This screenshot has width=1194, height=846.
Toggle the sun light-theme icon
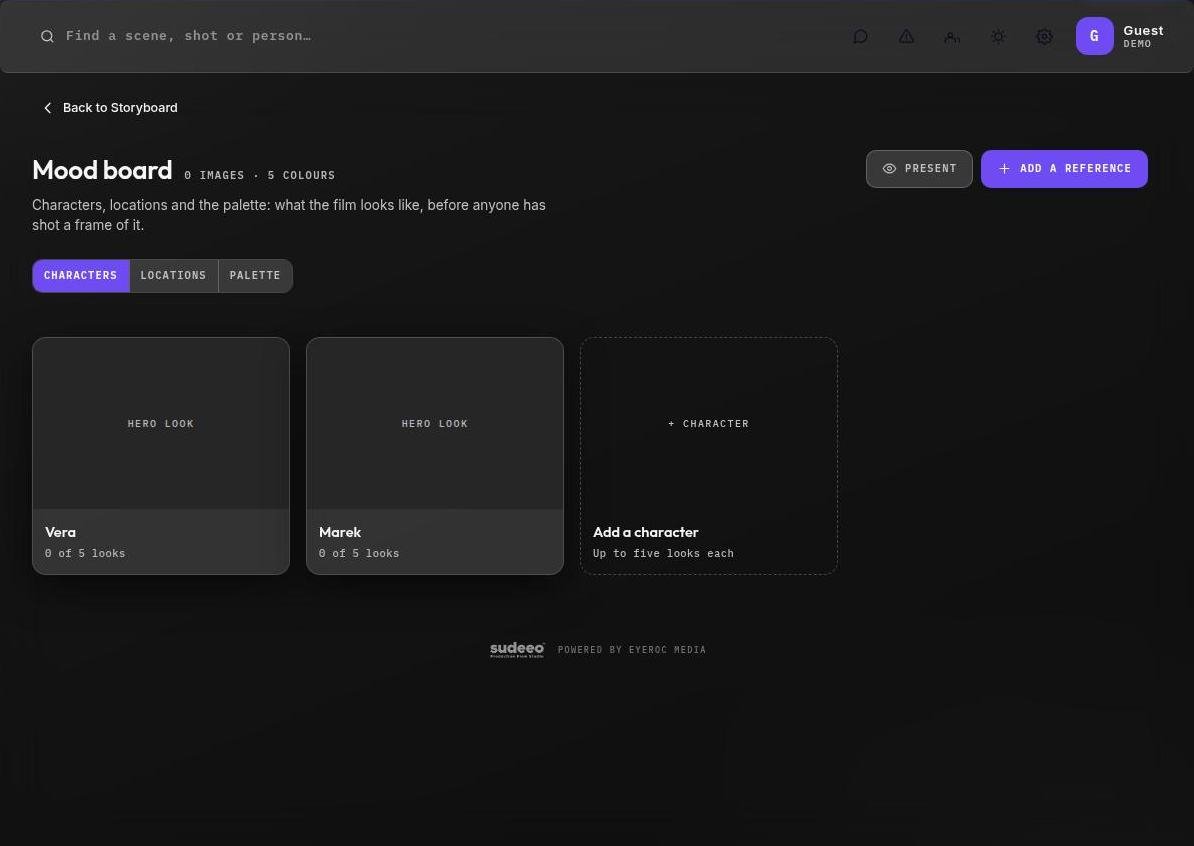tap(998, 37)
